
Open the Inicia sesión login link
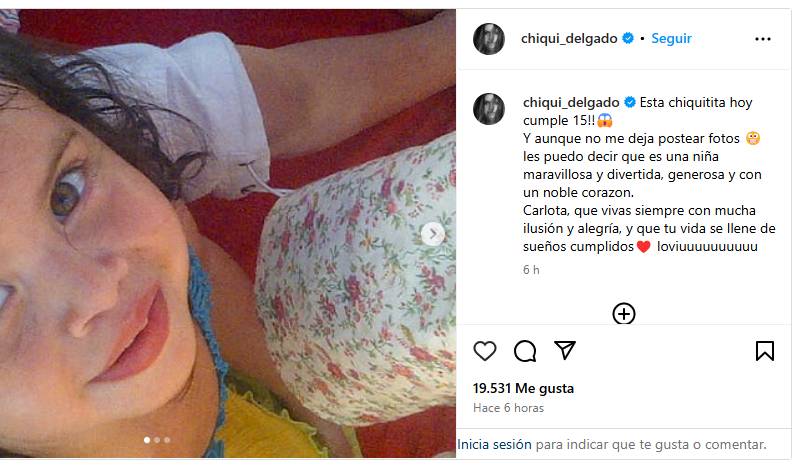[x=494, y=444]
